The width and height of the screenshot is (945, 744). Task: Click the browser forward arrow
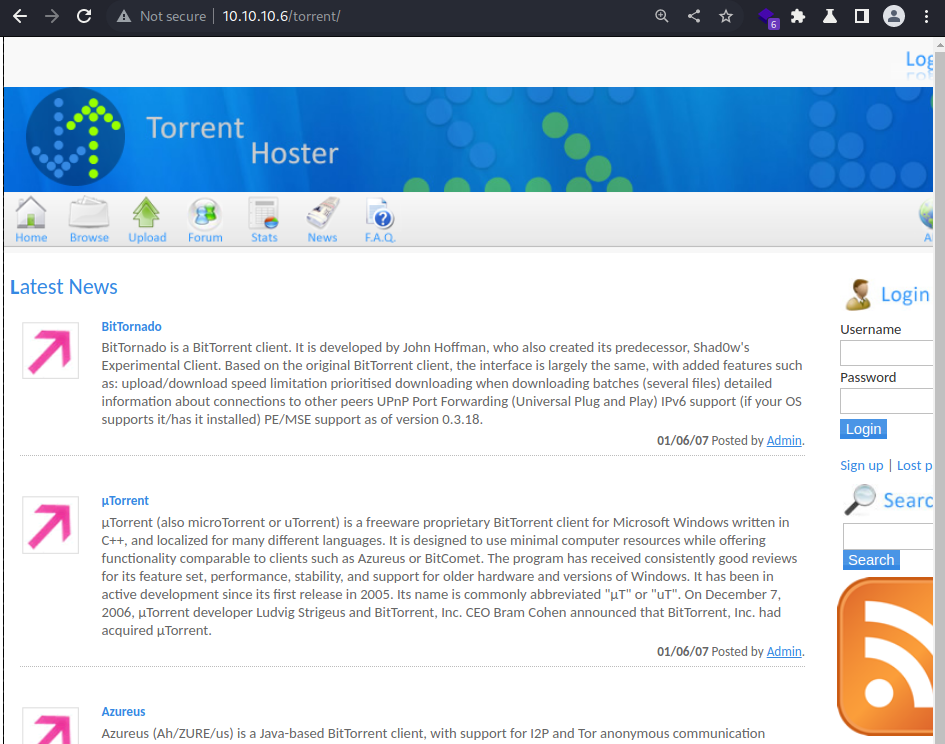(52, 16)
